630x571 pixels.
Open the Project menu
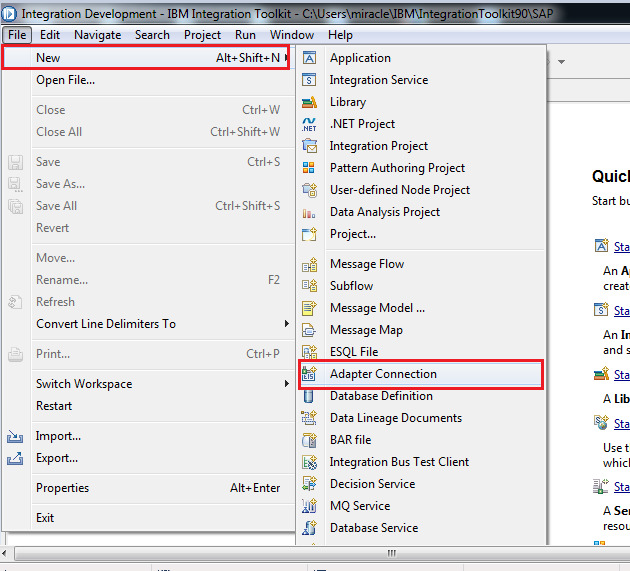coord(202,35)
